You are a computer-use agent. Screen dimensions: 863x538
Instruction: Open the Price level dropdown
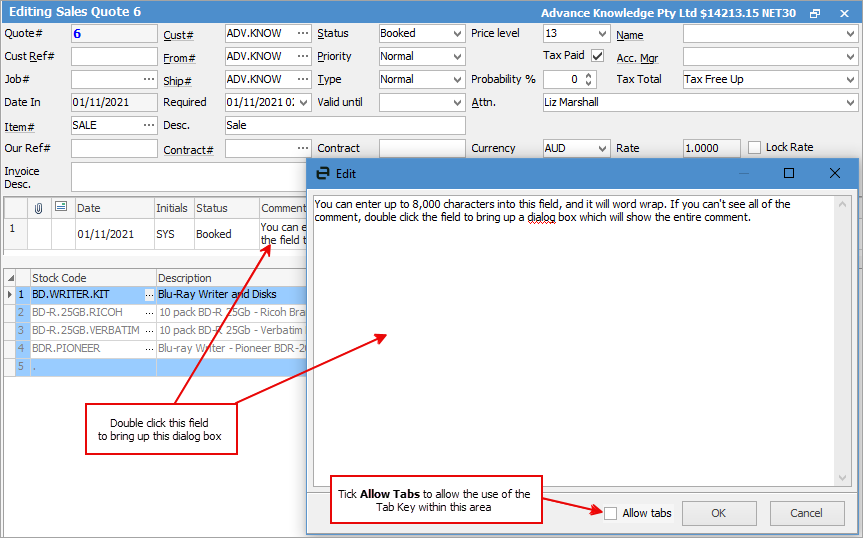coord(602,34)
